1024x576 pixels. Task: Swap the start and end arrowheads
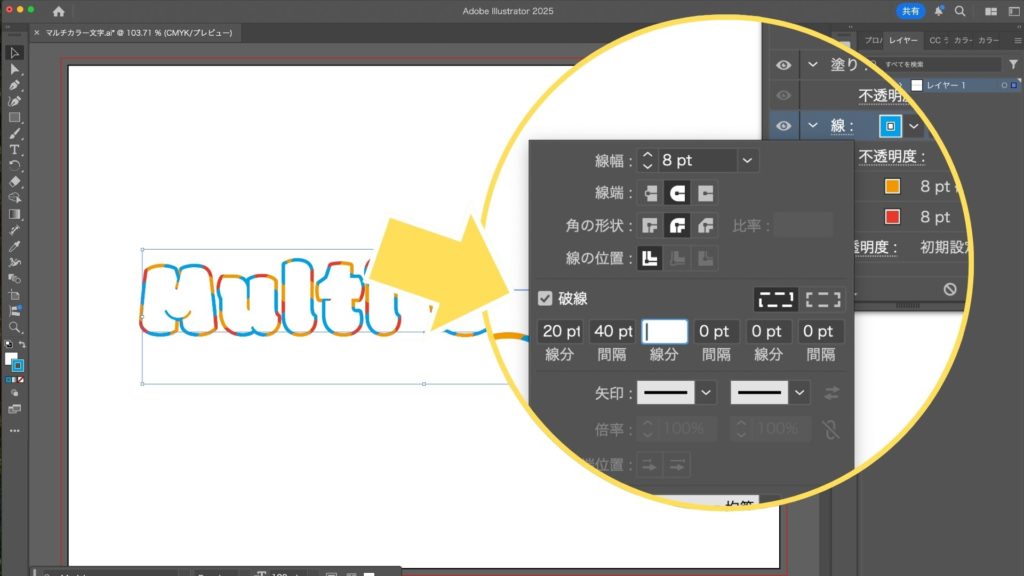[x=831, y=393]
